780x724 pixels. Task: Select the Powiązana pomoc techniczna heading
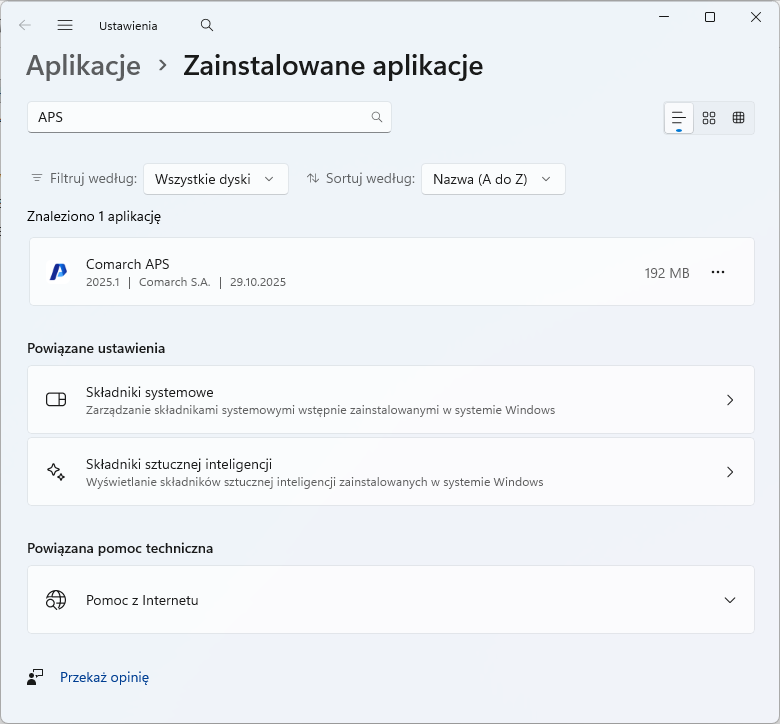(120, 548)
